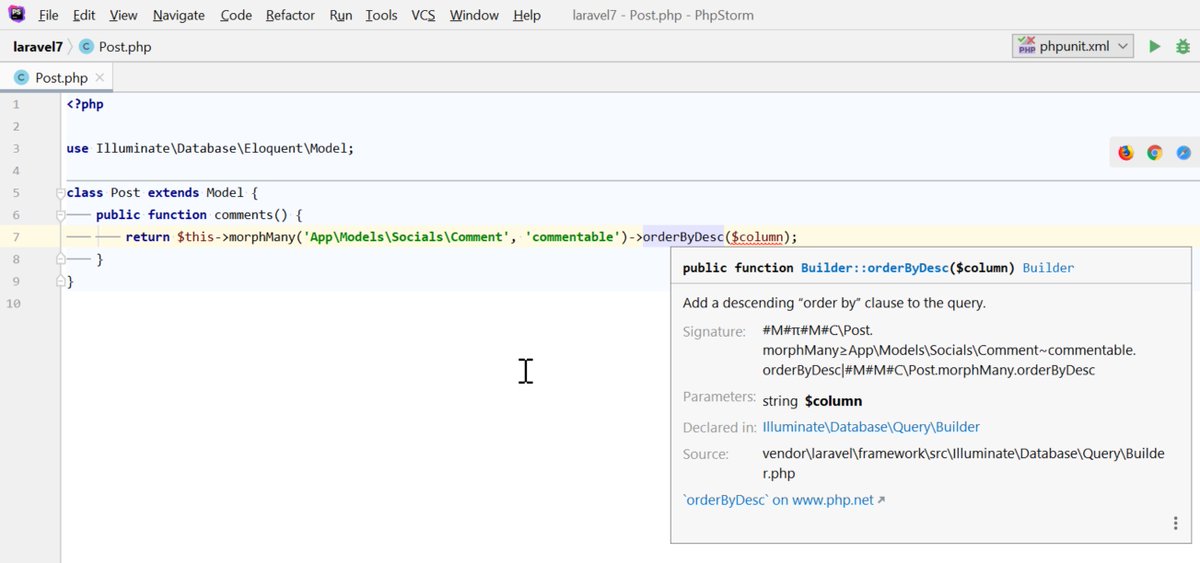Click the orderByDesc method call in code
This screenshot has height=563, width=1200.
(683, 237)
